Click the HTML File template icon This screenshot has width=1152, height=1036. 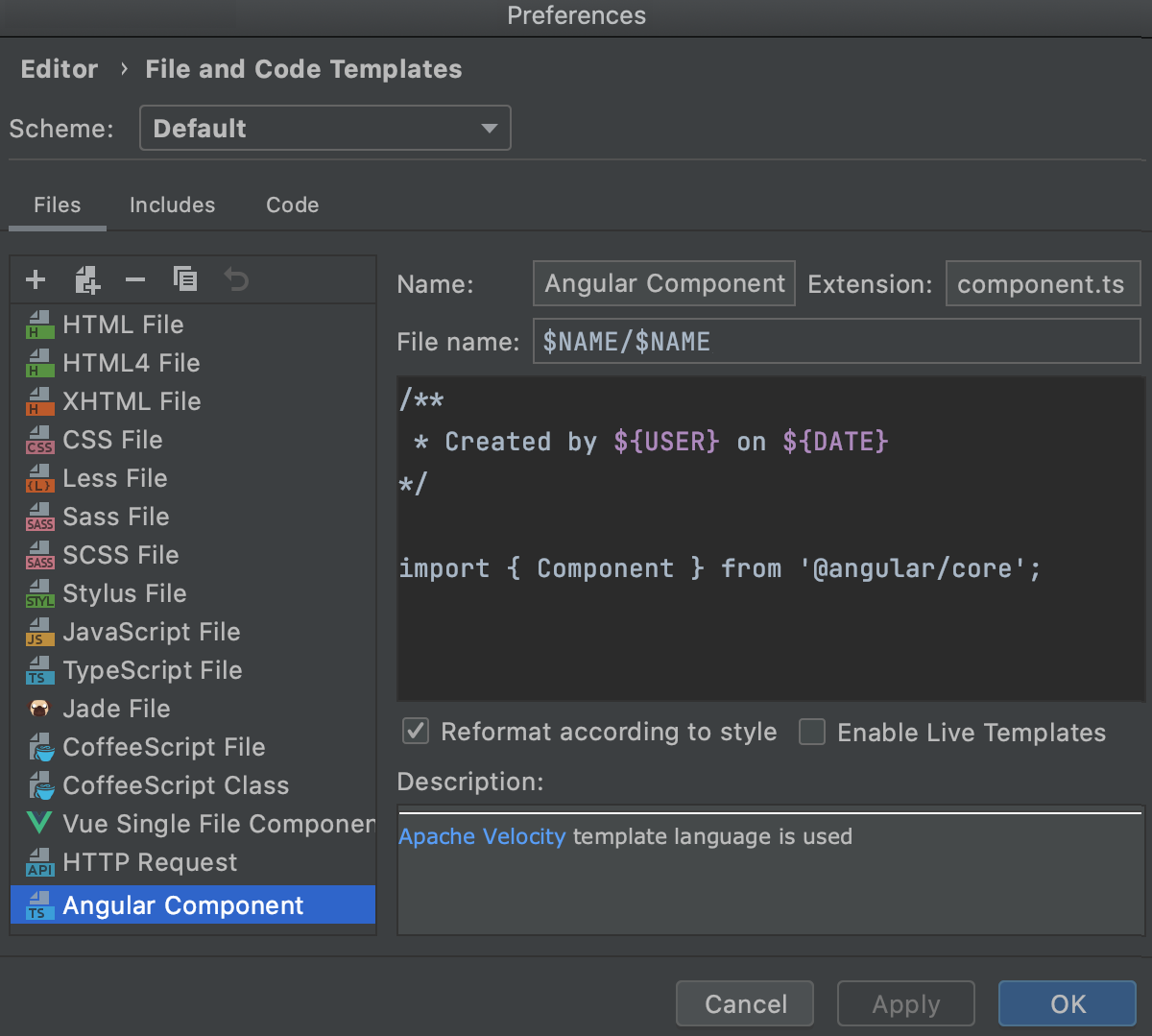click(38, 325)
